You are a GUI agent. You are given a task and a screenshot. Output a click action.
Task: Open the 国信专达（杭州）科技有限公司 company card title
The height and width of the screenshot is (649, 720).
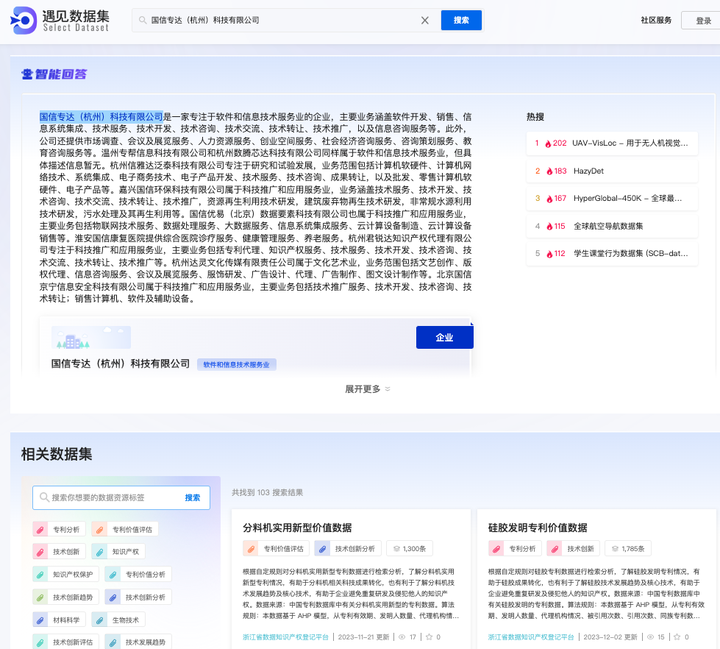click(x=120, y=364)
